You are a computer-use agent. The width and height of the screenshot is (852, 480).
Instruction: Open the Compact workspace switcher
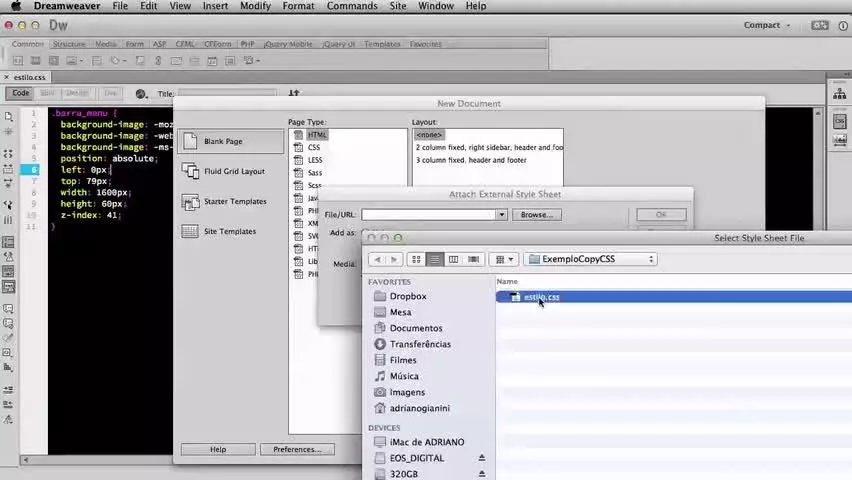coord(767,25)
